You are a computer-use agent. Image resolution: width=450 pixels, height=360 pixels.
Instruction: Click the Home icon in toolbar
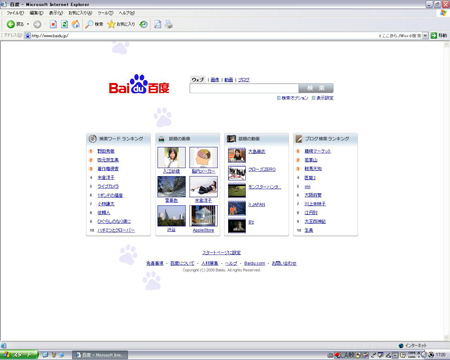pos(76,24)
